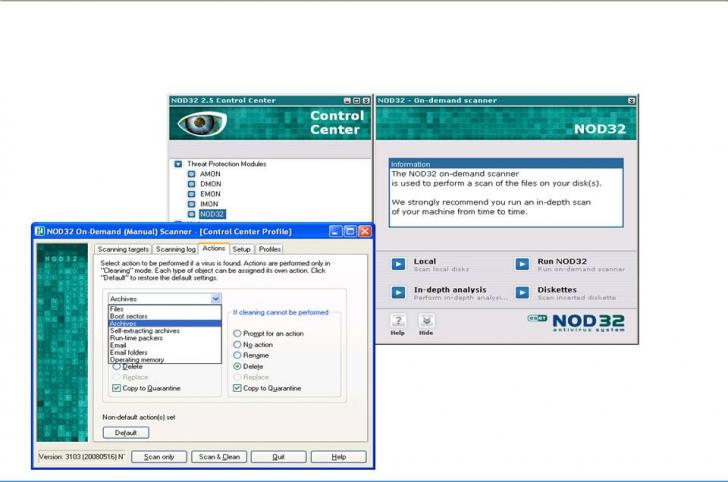Select No action when cleaning fails
The height and width of the screenshot is (482, 728).
237,345
